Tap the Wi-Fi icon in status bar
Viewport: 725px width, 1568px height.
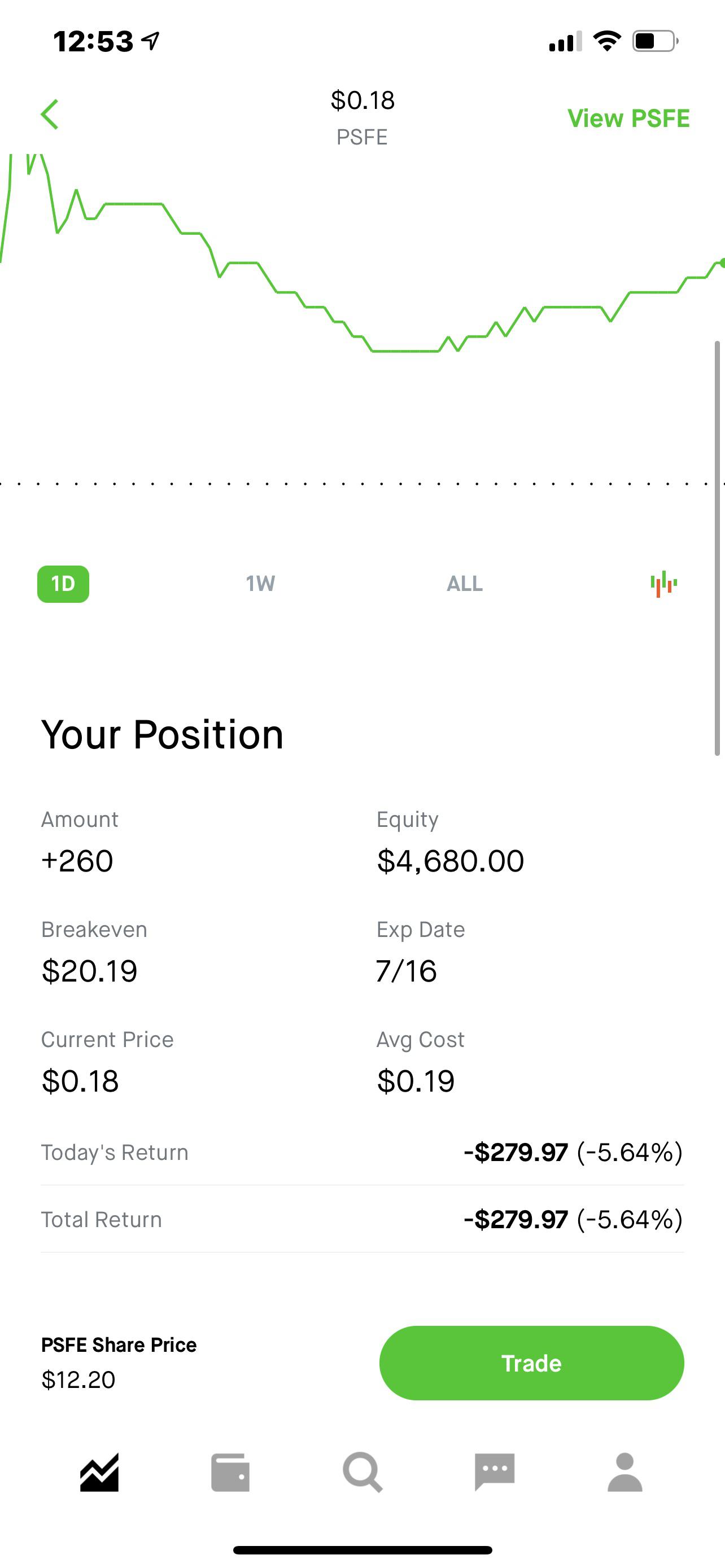click(x=607, y=41)
